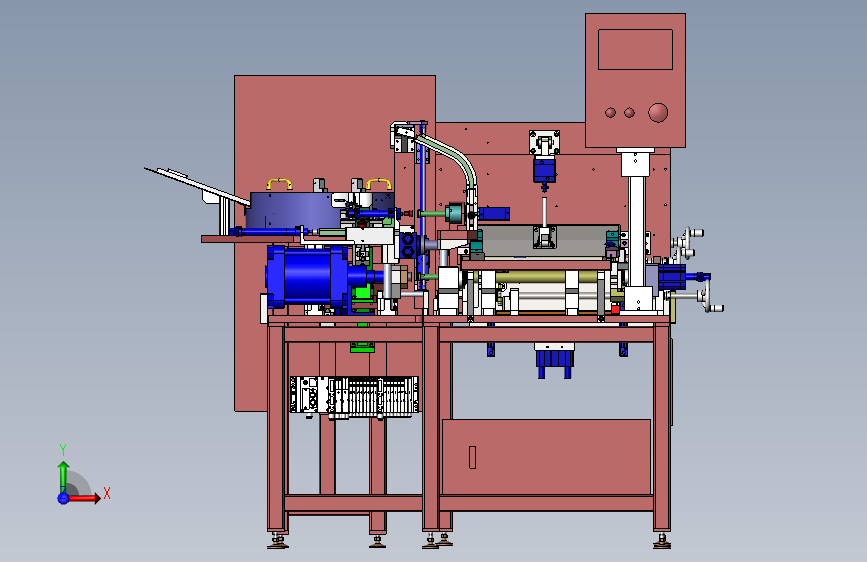867x562 pixels.
Task: Select the large round knob on control panel
Action: [658, 112]
